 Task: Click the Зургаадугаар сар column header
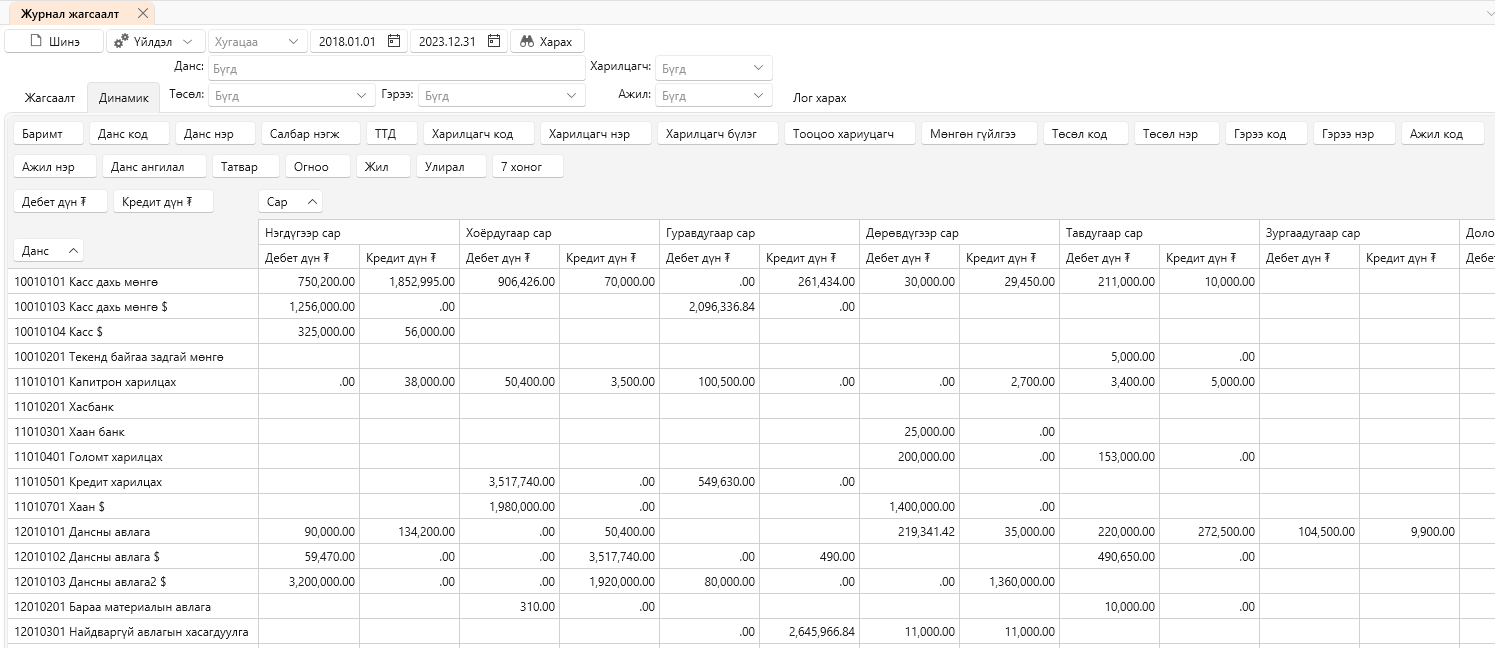(1359, 233)
